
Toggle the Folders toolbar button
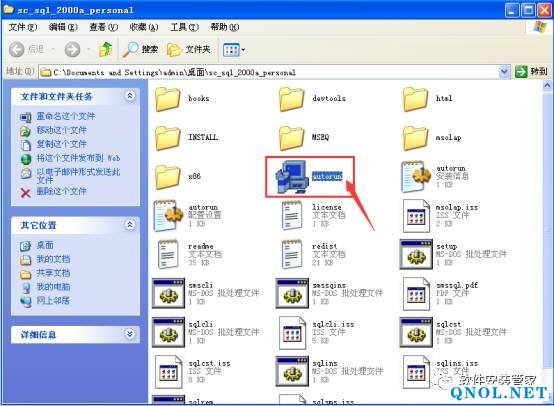[189, 49]
